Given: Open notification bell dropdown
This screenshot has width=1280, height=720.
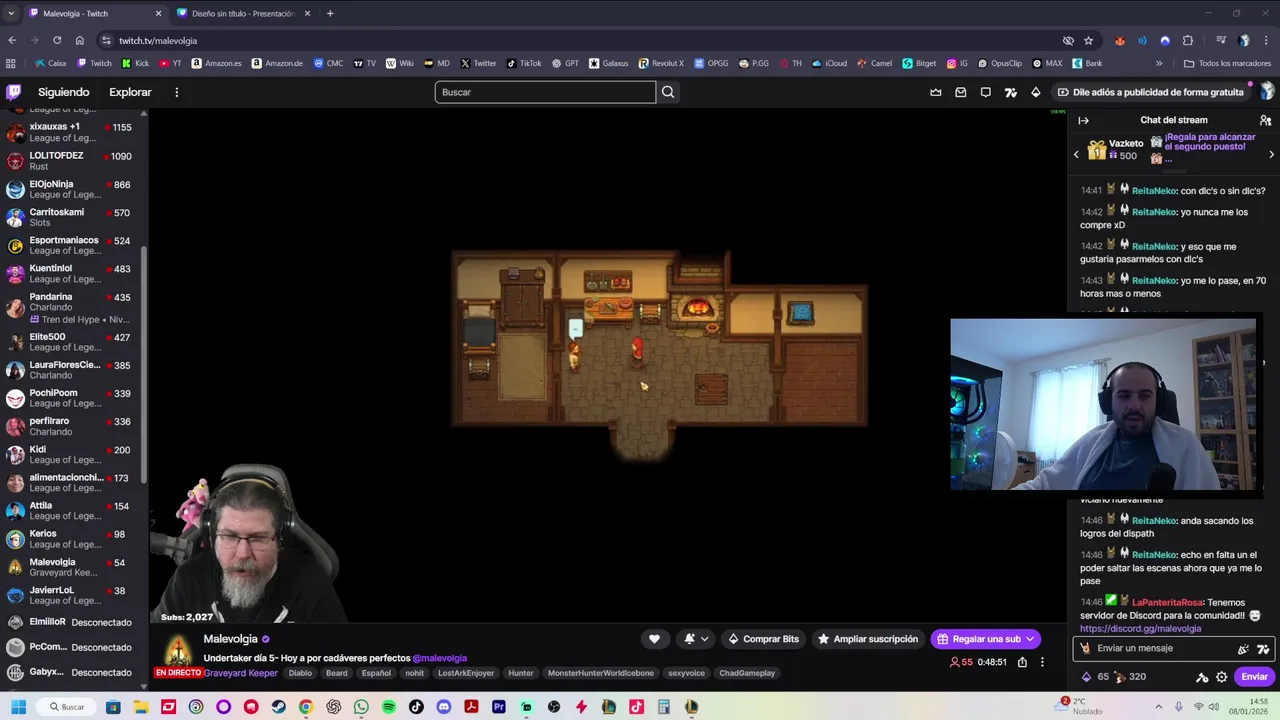Looking at the screenshot, I should (x=696, y=639).
